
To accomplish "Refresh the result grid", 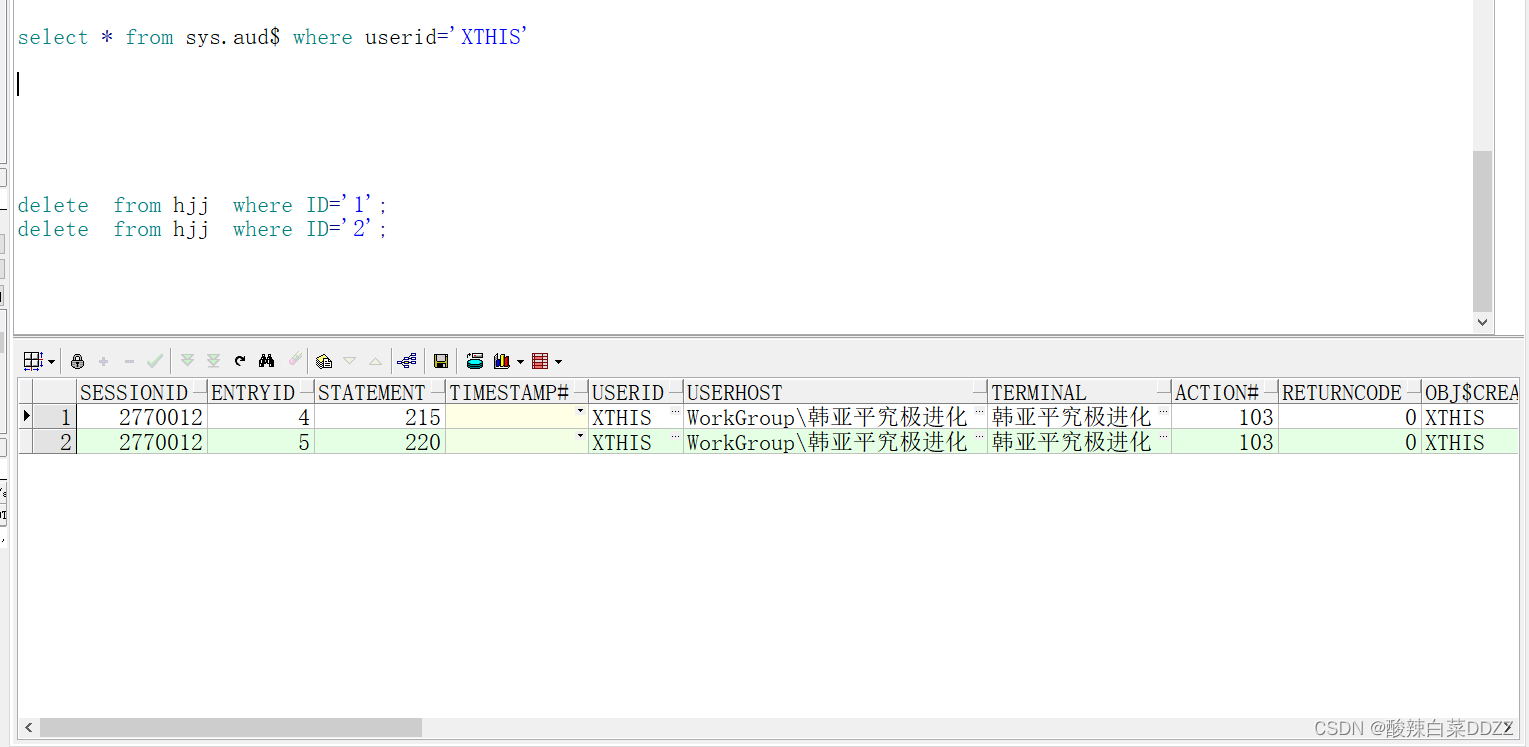I will (239, 360).
